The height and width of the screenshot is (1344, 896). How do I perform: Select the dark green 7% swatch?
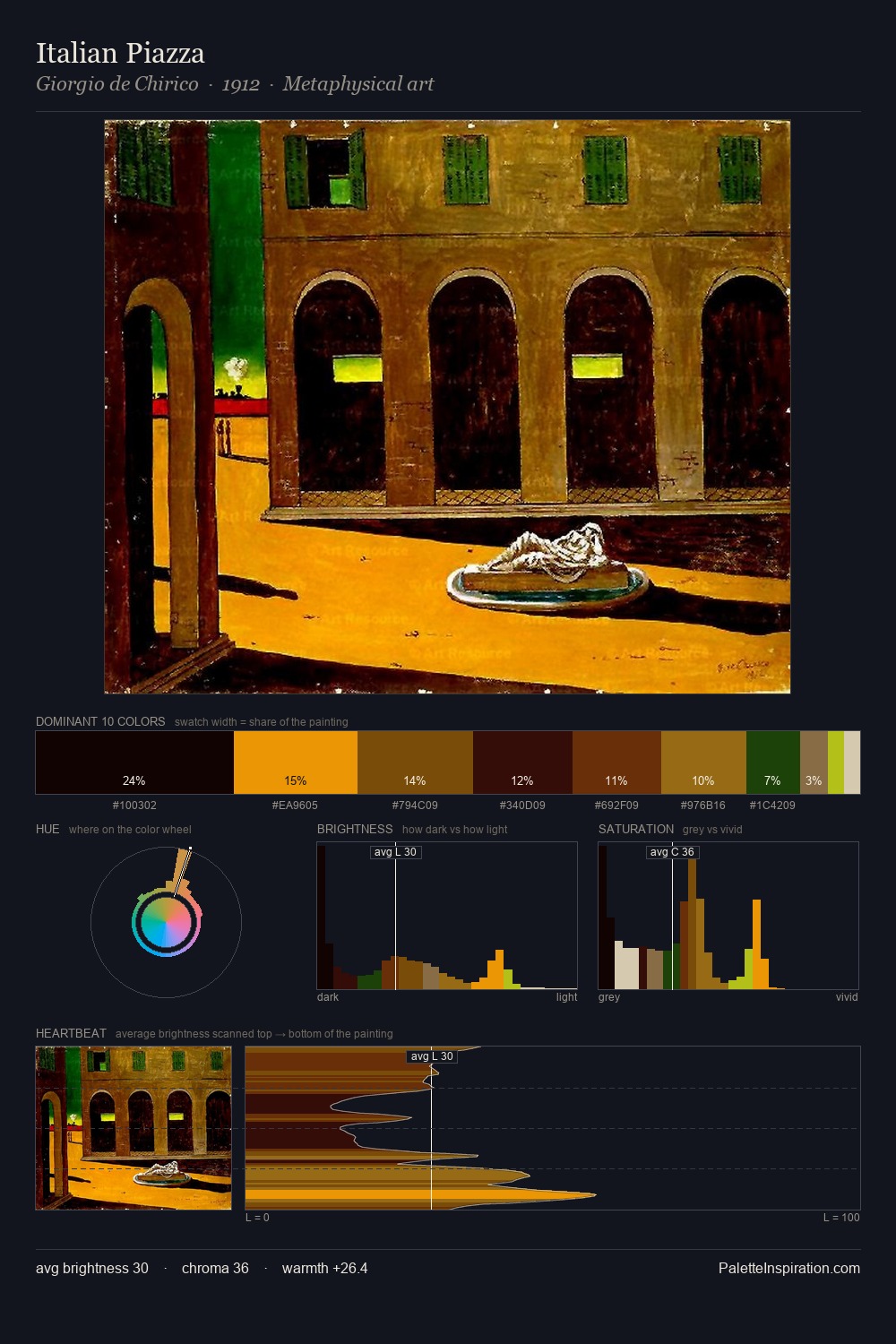(772, 762)
